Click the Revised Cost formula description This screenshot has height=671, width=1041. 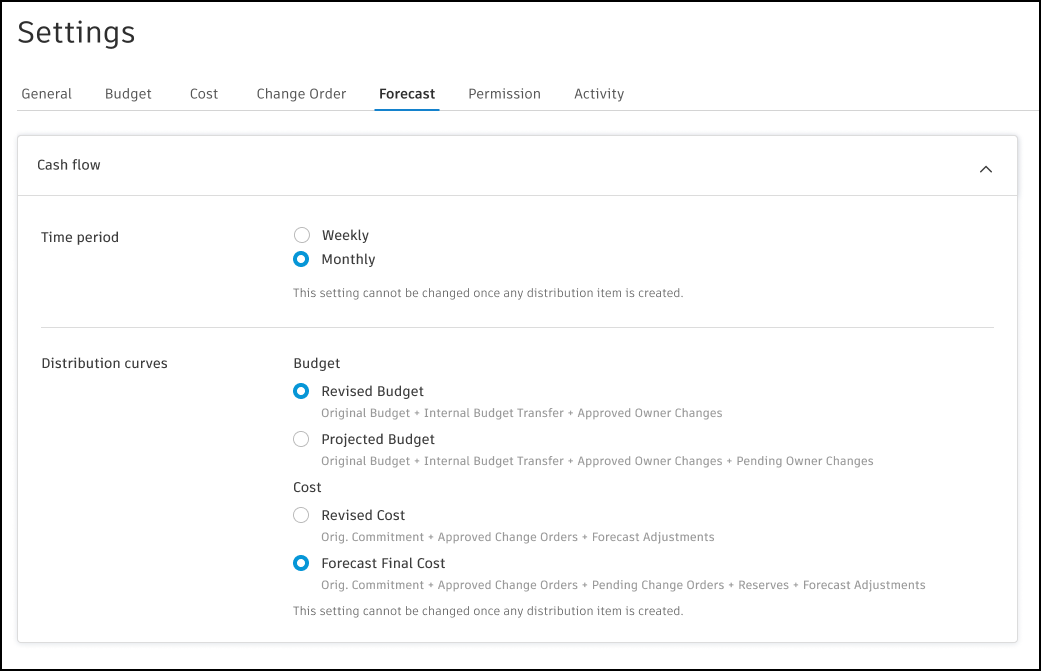[x=518, y=537]
